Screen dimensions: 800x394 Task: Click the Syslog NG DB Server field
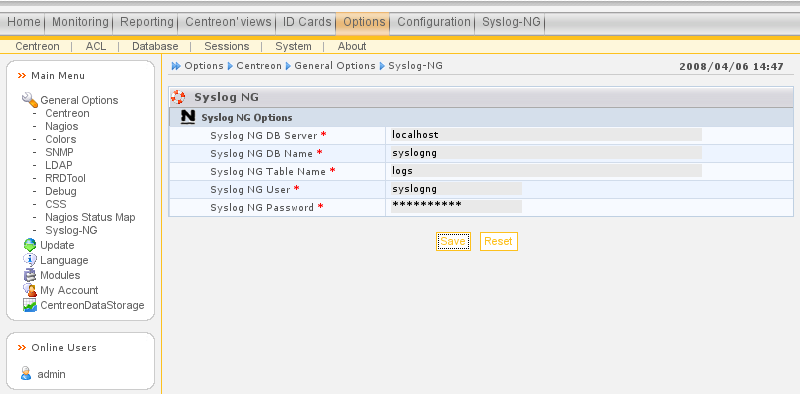click(546, 135)
